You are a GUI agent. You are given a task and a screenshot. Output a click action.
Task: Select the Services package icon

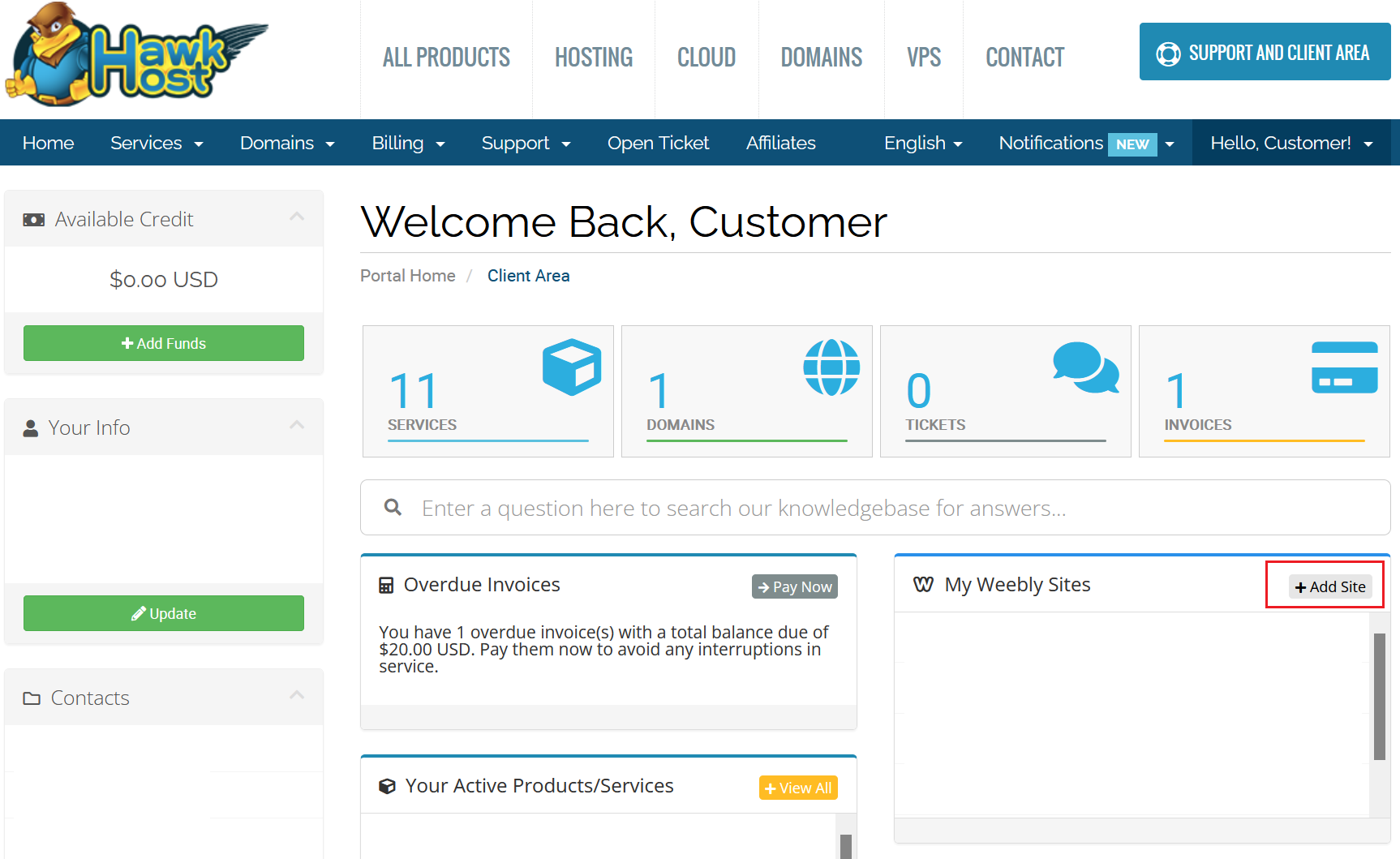tap(571, 367)
